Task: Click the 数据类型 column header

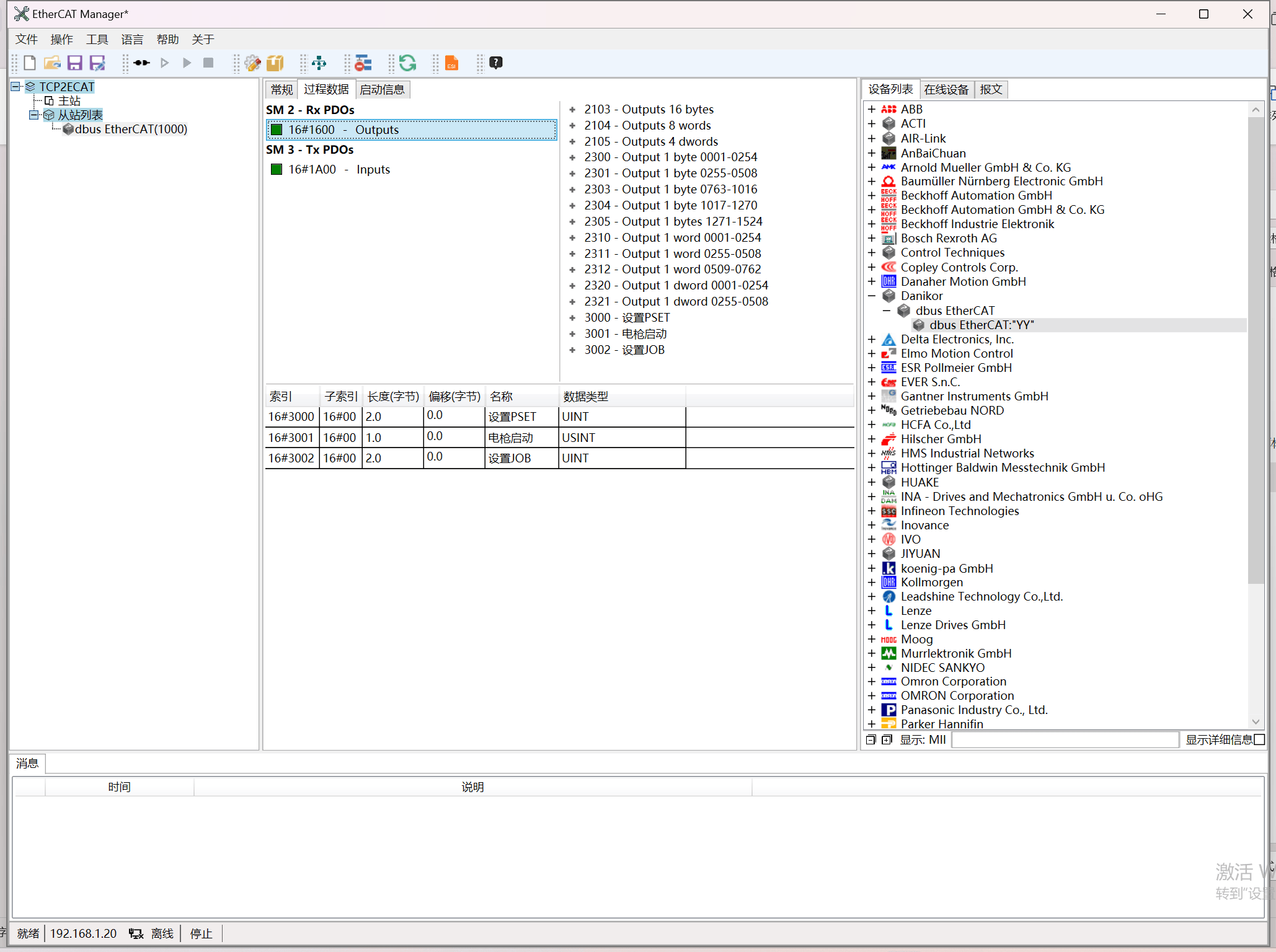Action: point(622,397)
